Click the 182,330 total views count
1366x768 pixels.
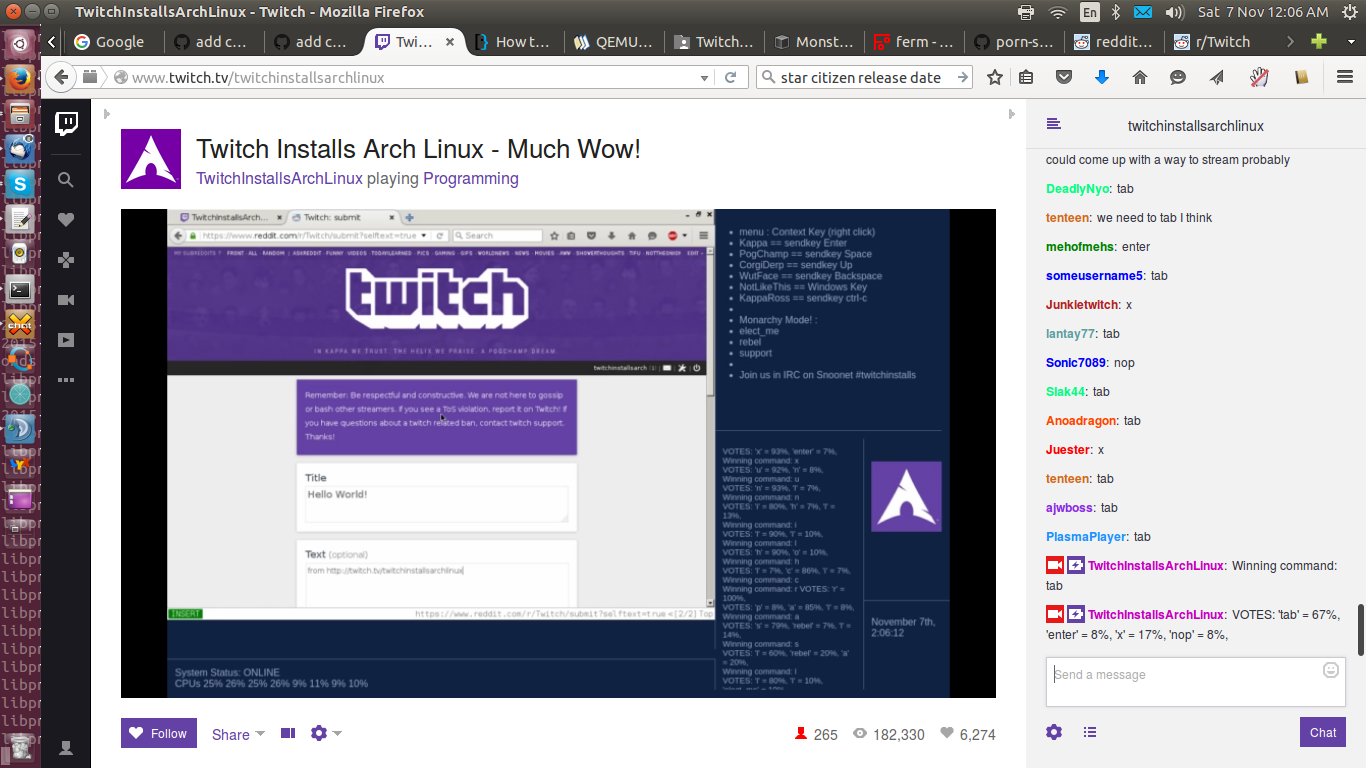point(889,734)
